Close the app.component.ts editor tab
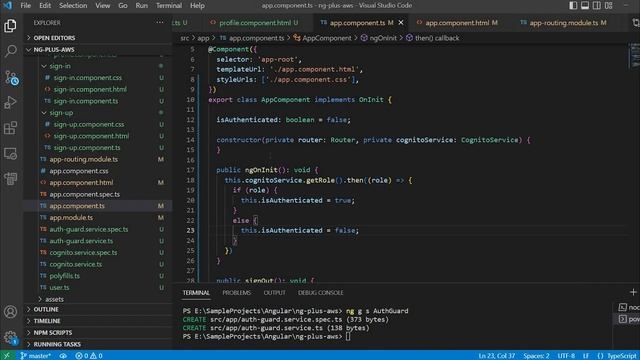The image size is (640, 360). click(401, 23)
